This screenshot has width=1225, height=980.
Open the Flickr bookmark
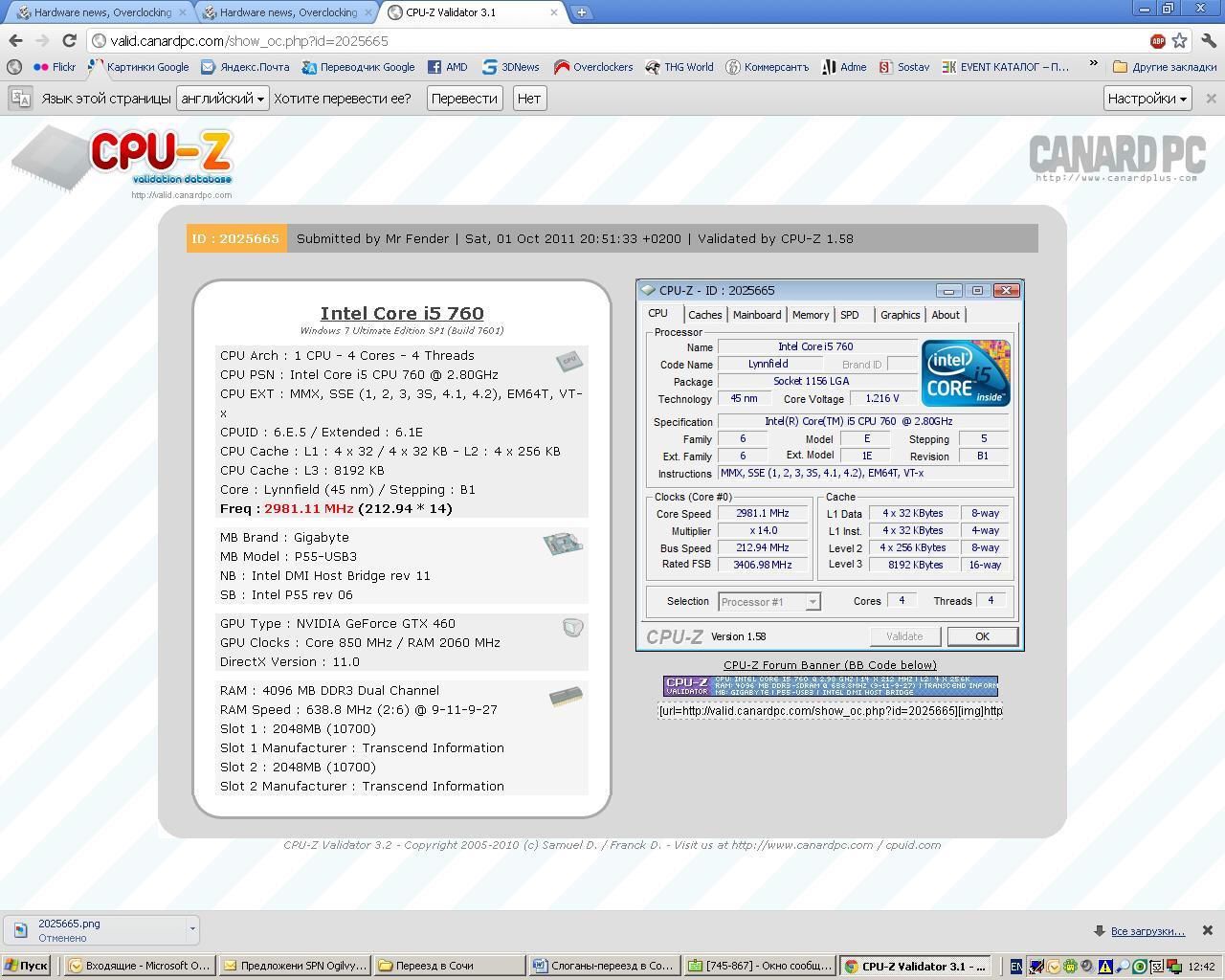coord(55,67)
